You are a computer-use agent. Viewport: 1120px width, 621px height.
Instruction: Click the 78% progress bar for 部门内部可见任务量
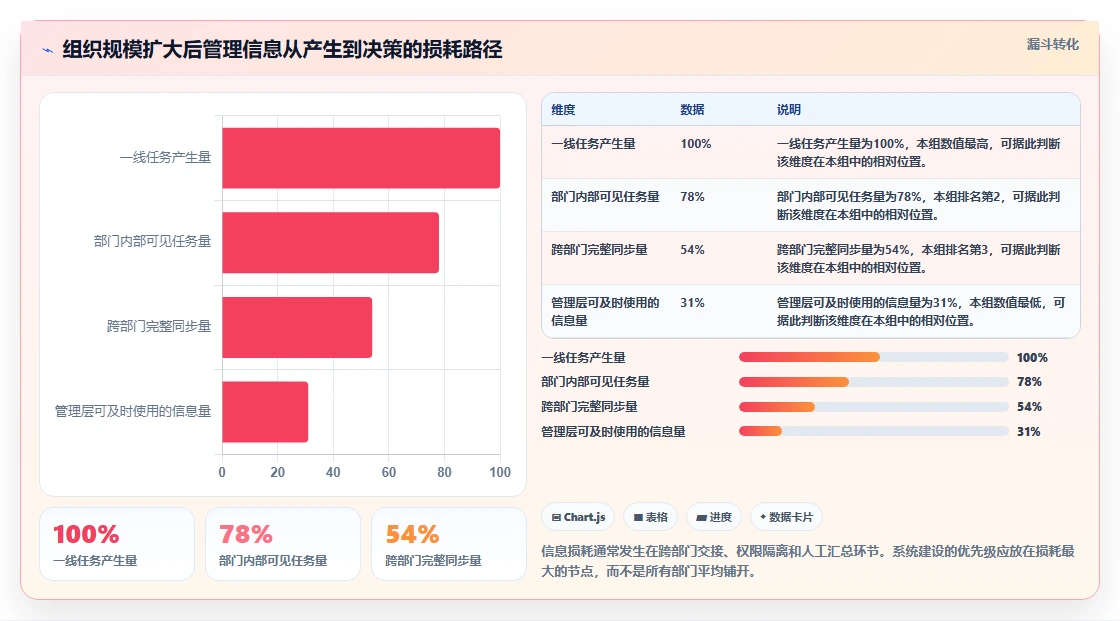(874, 382)
